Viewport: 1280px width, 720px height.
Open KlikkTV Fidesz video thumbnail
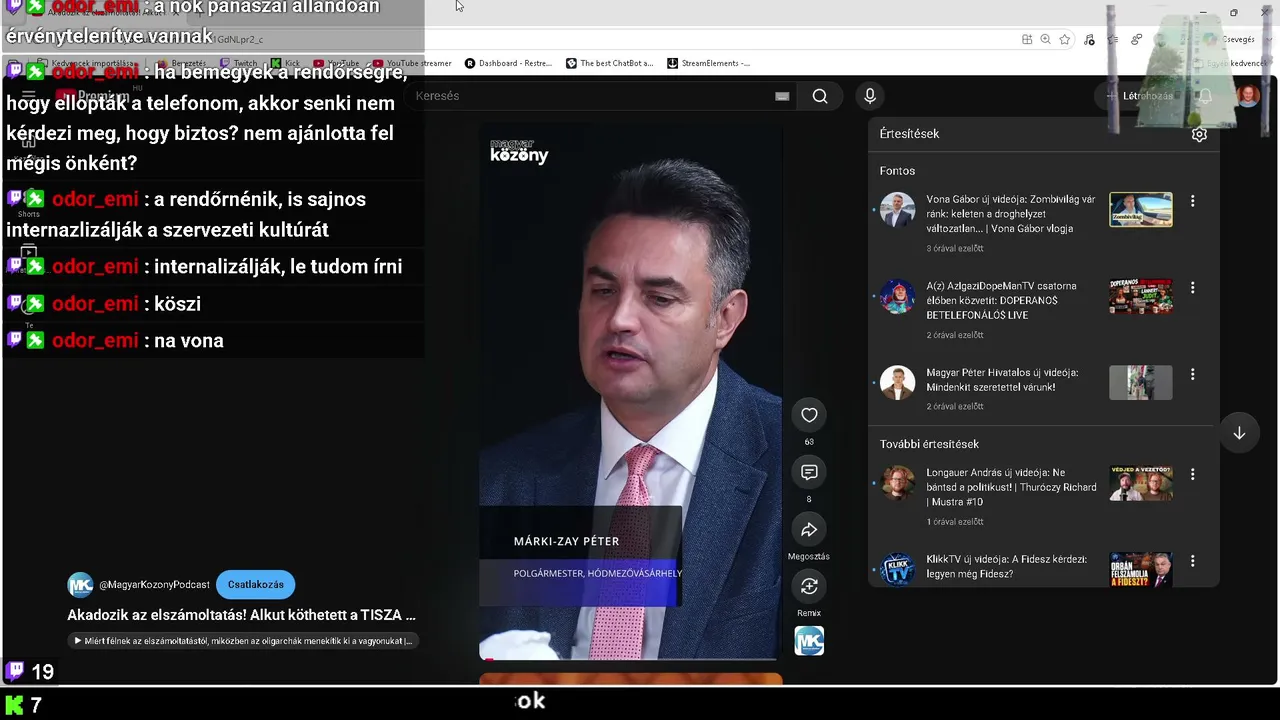point(1141,569)
